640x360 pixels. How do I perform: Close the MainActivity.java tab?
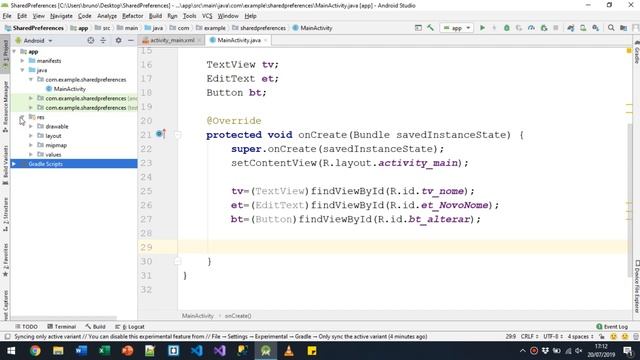(265, 40)
